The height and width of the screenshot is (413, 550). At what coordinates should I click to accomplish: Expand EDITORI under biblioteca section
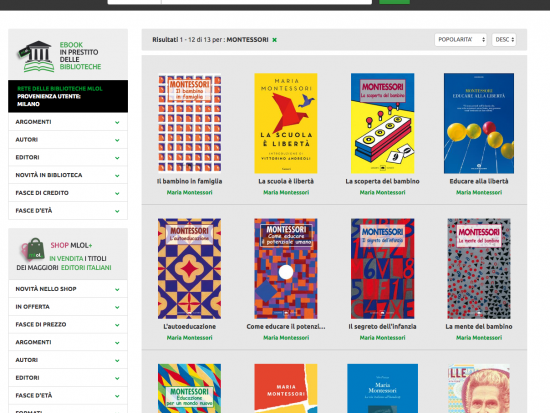pyautogui.click(x=68, y=157)
